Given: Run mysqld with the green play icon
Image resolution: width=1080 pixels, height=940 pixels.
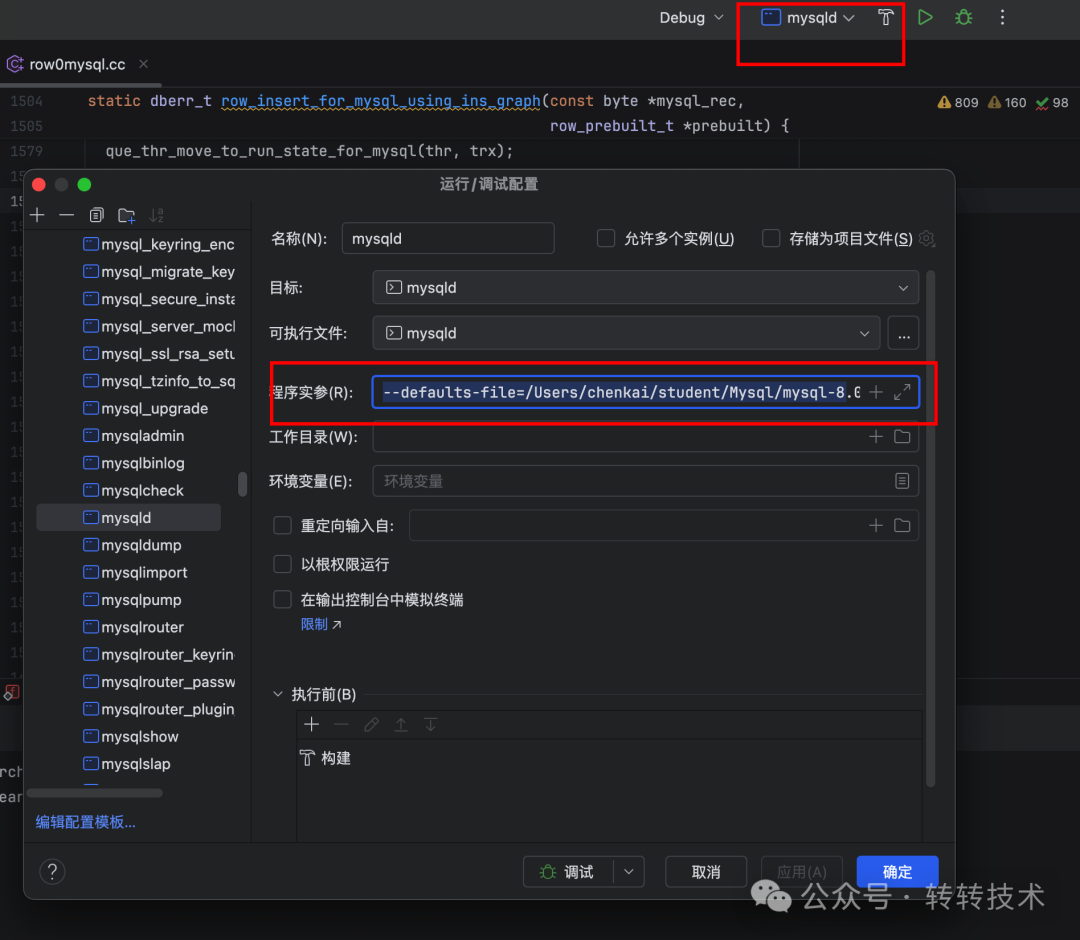Looking at the screenshot, I should (925, 17).
